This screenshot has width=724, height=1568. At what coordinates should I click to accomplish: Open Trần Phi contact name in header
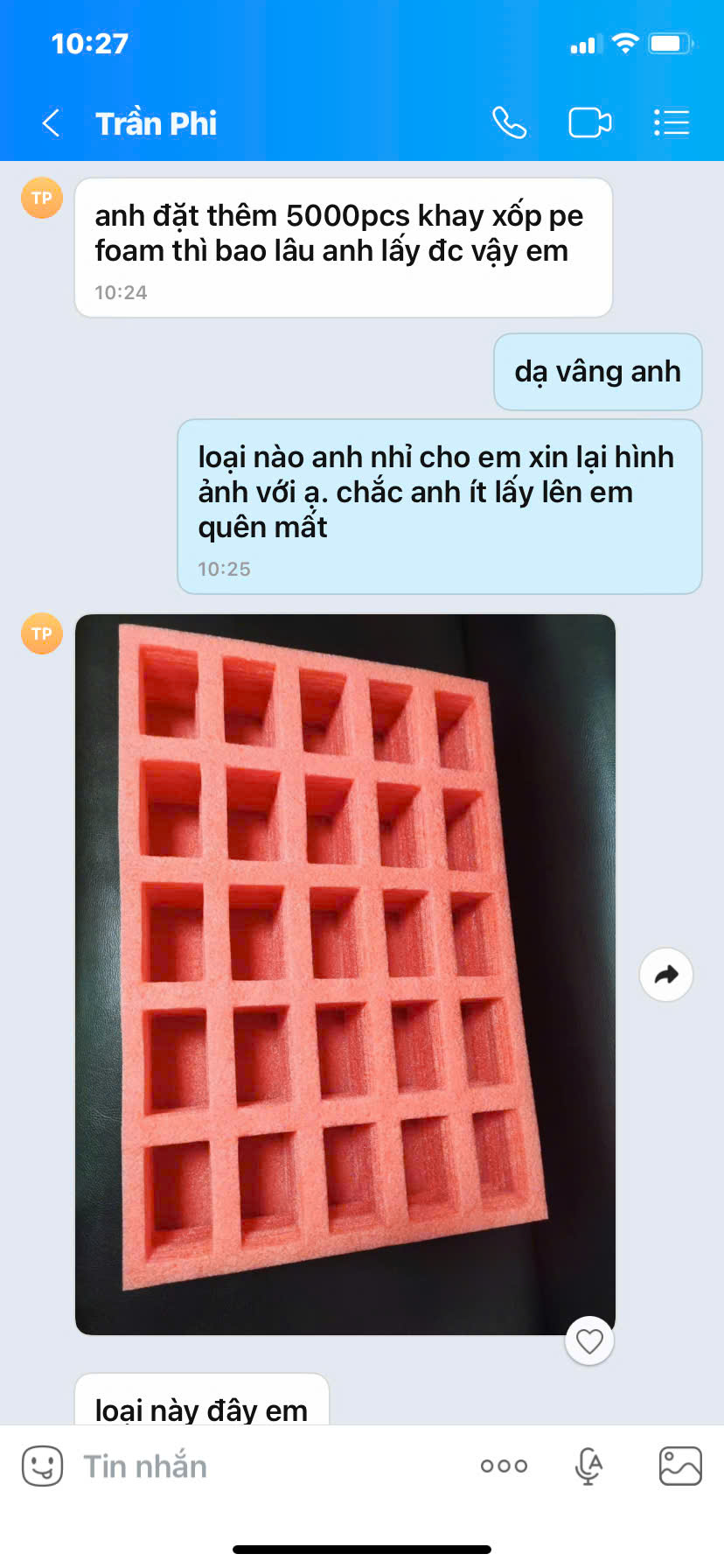click(157, 123)
